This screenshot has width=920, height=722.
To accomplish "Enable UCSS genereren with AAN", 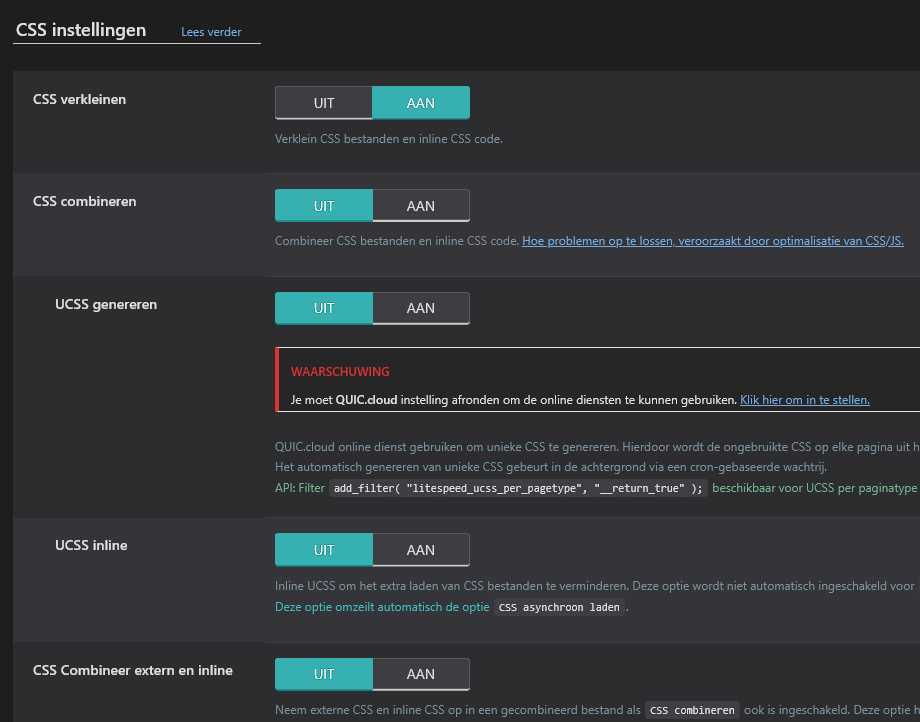I will click(420, 308).
